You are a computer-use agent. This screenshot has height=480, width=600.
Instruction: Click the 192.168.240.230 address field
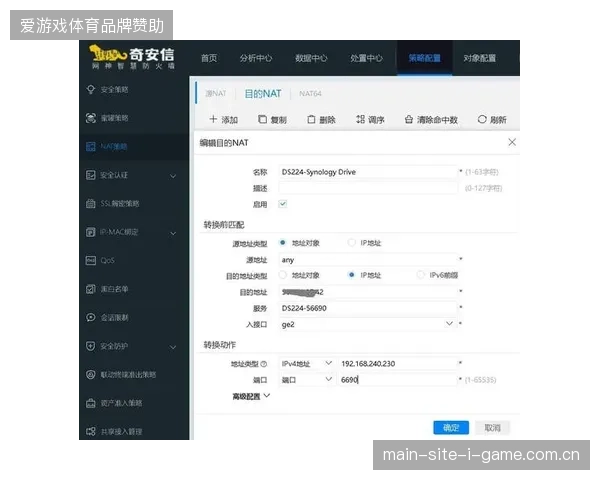pyautogui.click(x=398, y=364)
